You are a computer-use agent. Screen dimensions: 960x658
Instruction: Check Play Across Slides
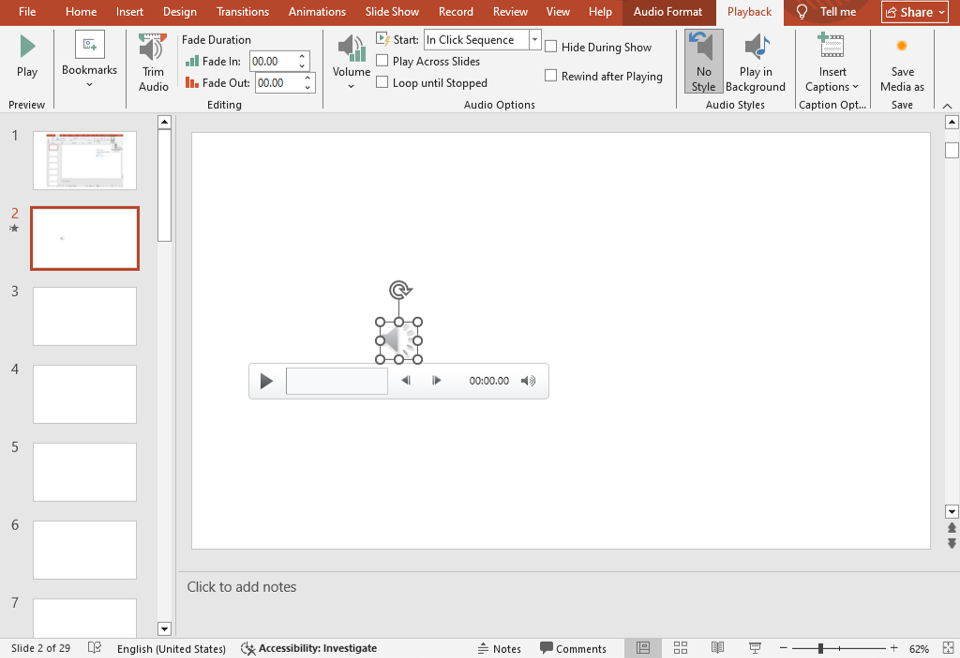click(382, 61)
